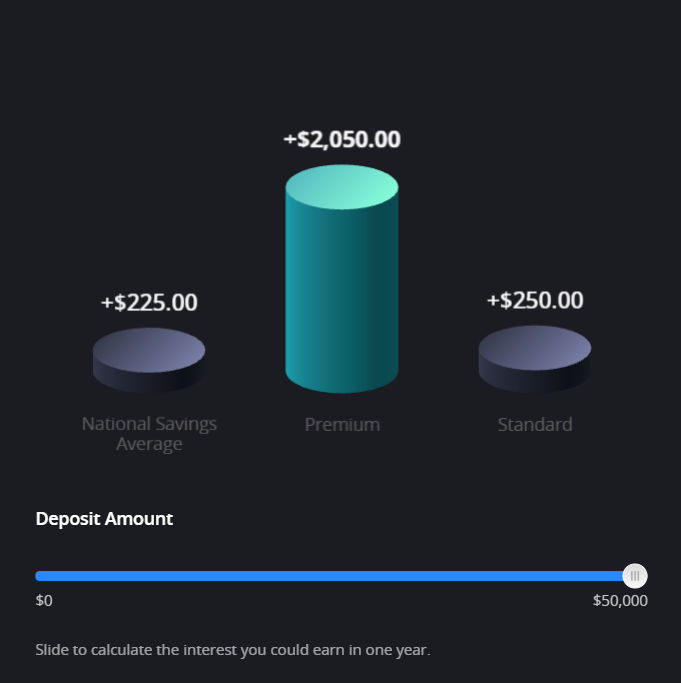Click the $0 minimum deposit label
The image size is (681, 683).
pos(44,601)
